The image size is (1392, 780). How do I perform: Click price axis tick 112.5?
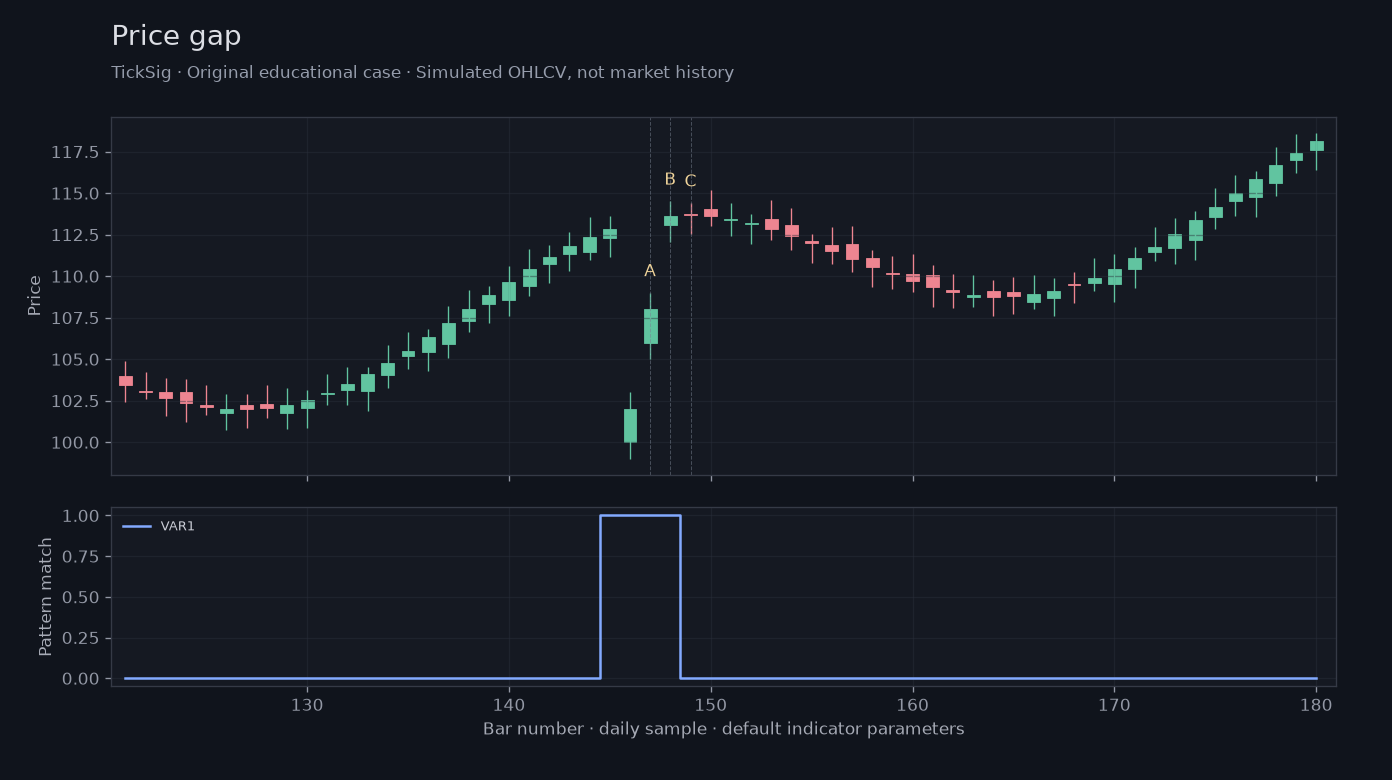pyautogui.click(x=76, y=235)
